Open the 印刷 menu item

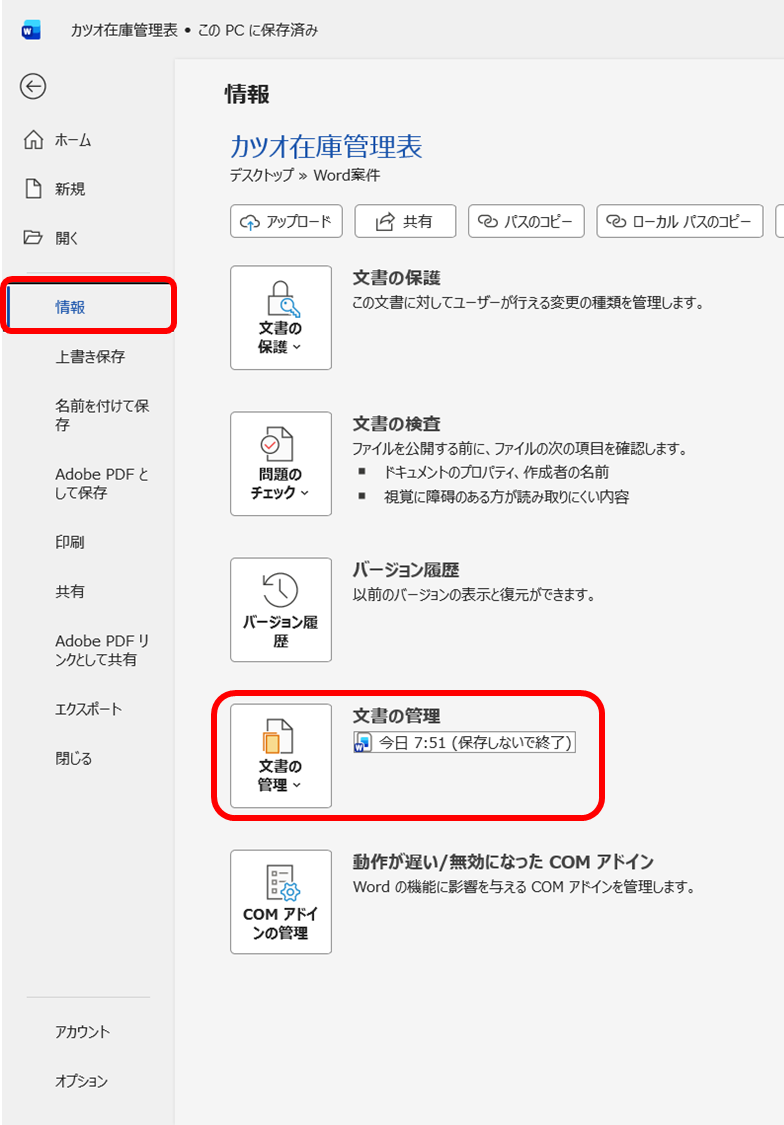(70, 542)
